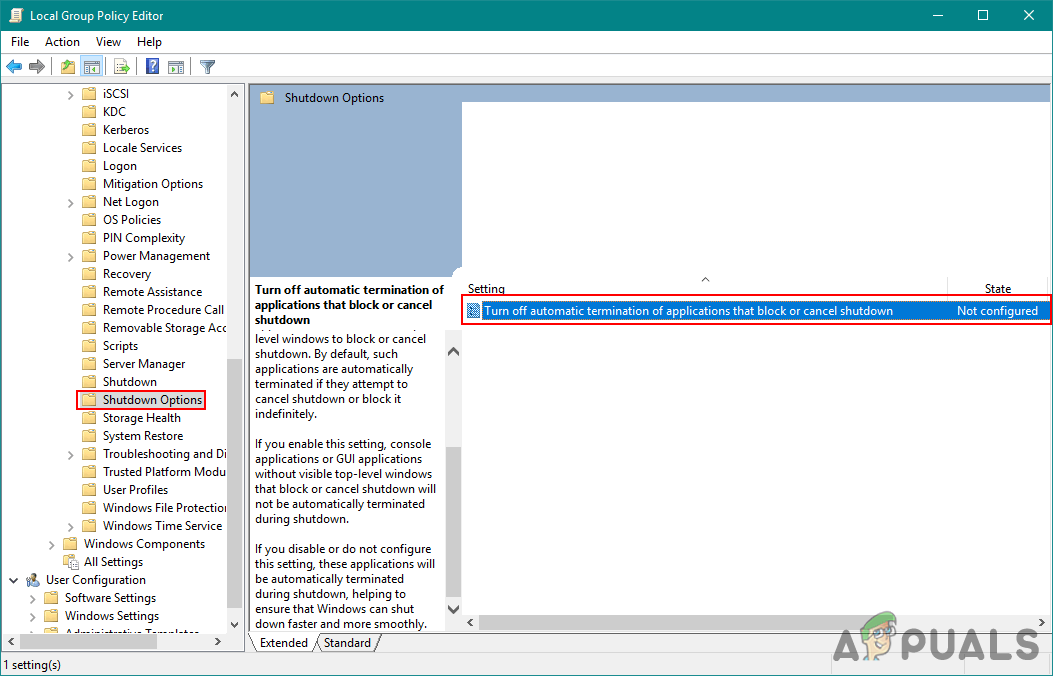Expand the Power Management node

[x=70, y=256]
